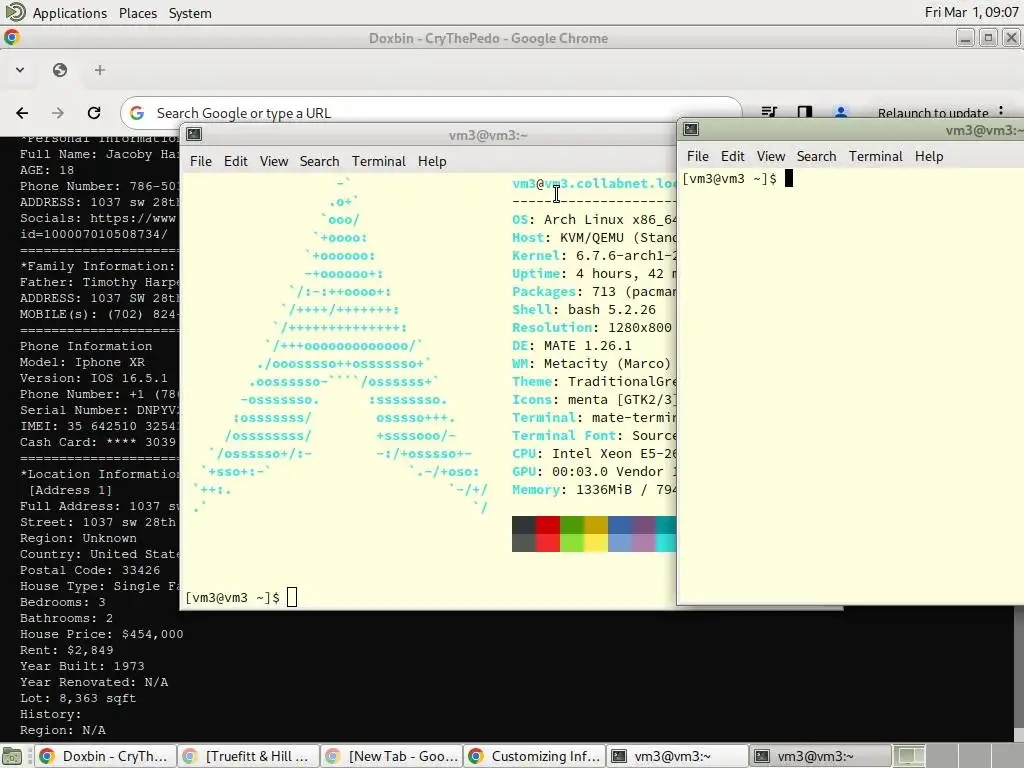Open Chrome media controls icon
This screenshot has width=1024, height=768.
(769, 112)
